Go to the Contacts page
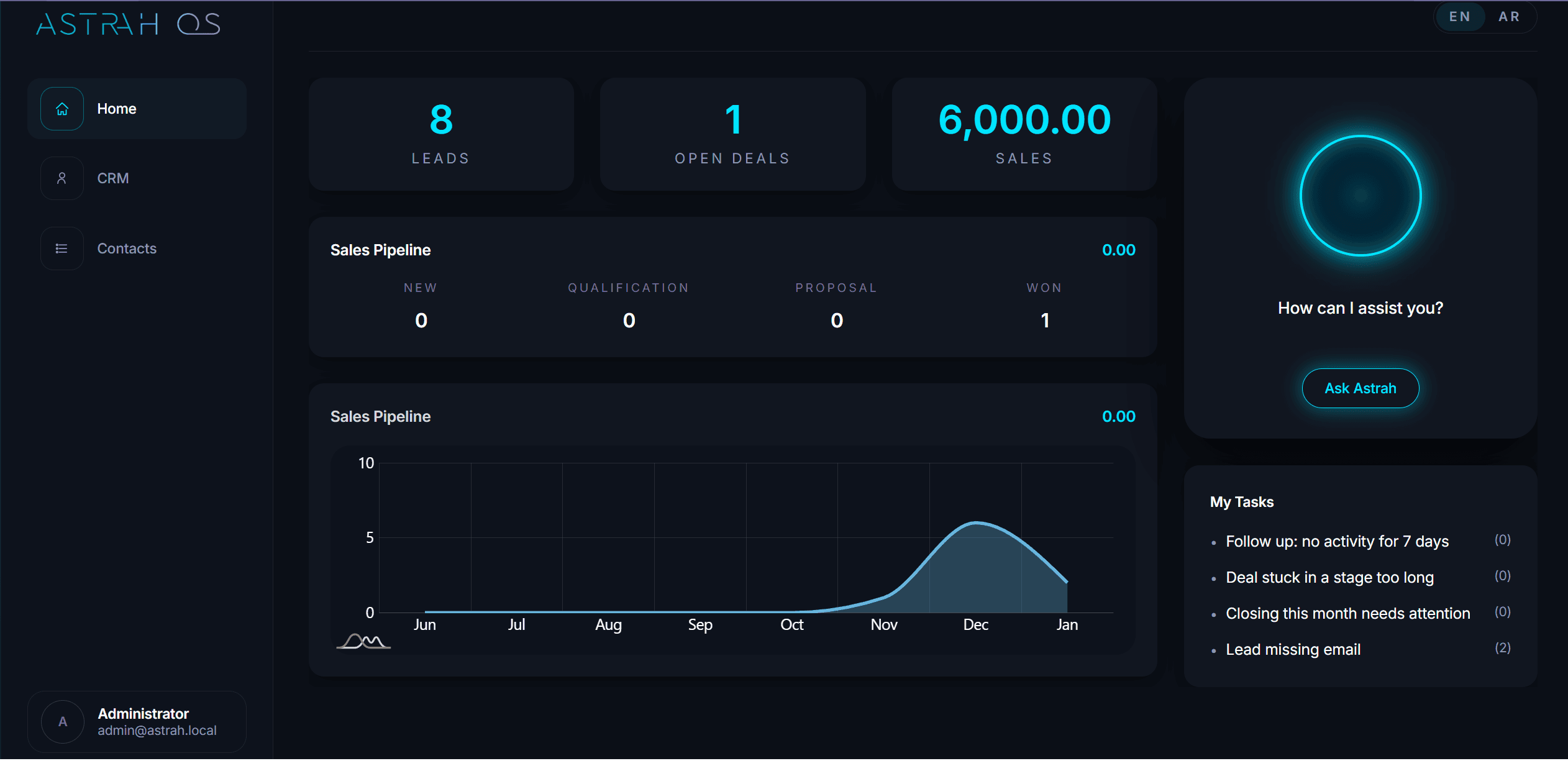Image resolution: width=1568 pixels, height=761 pixels. point(127,248)
